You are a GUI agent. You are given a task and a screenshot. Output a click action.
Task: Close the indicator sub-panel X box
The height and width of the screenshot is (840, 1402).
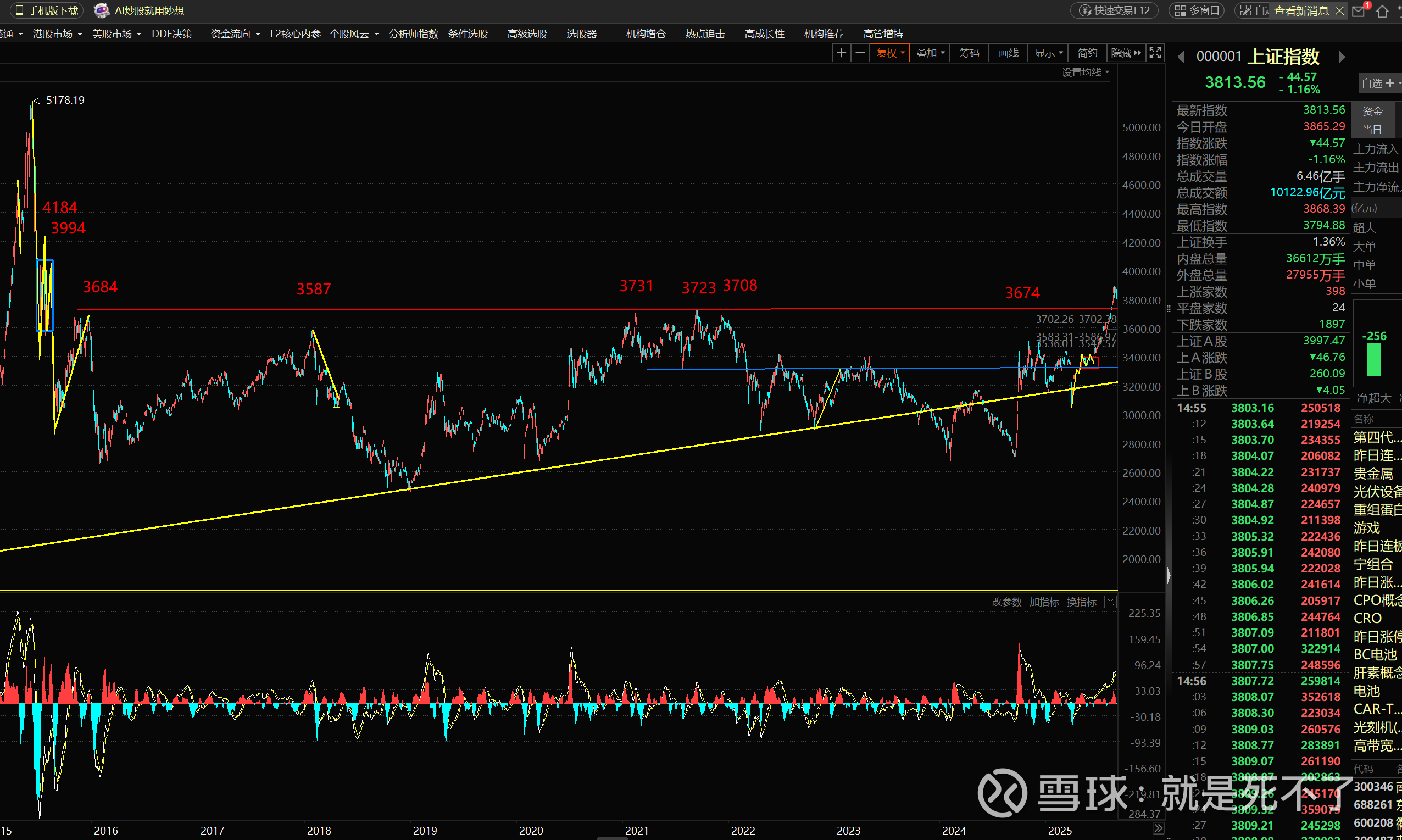coord(1110,602)
